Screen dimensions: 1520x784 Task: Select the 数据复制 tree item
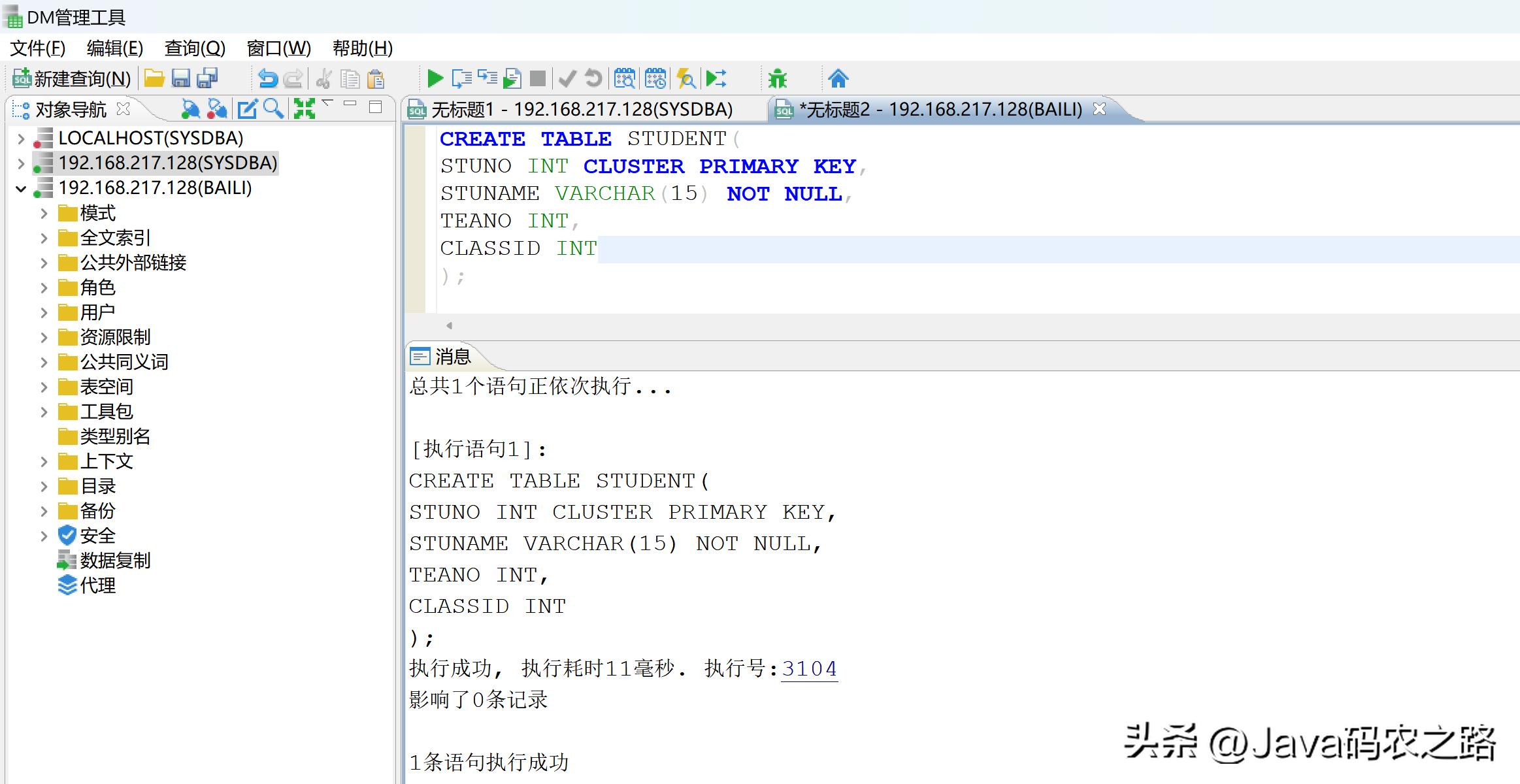pos(115,561)
